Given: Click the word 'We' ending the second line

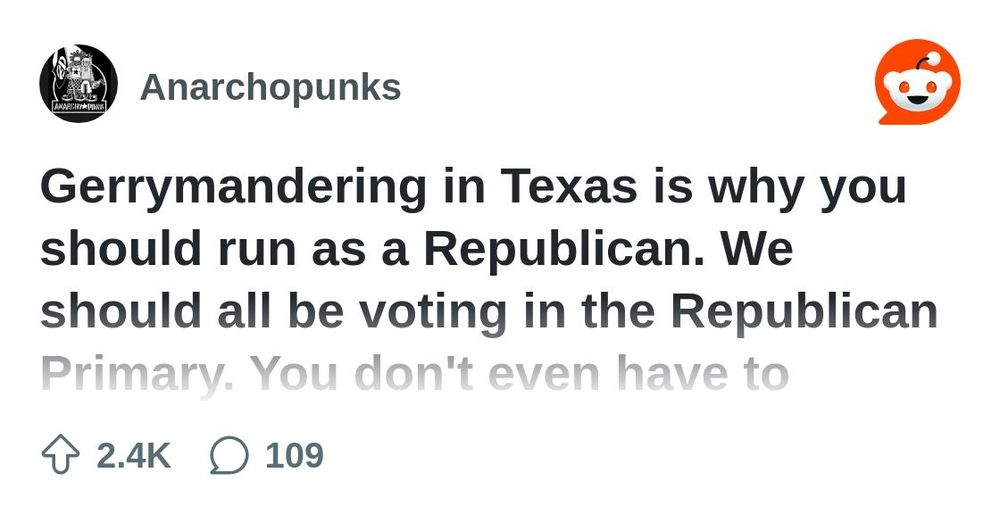Looking at the screenshot, I should pyautogui.click(x=758, y=249).
